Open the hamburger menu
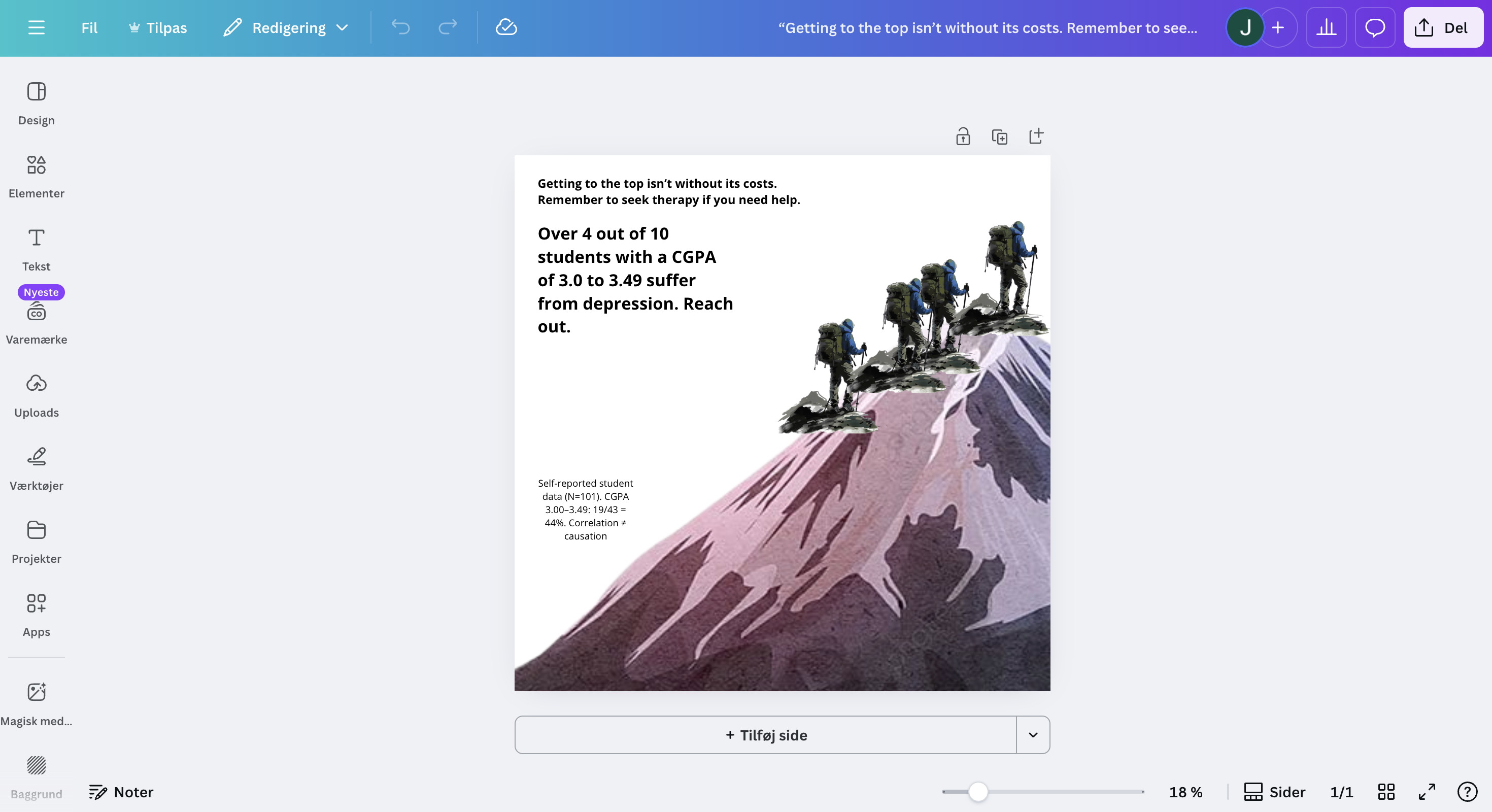 coord(36,27)
